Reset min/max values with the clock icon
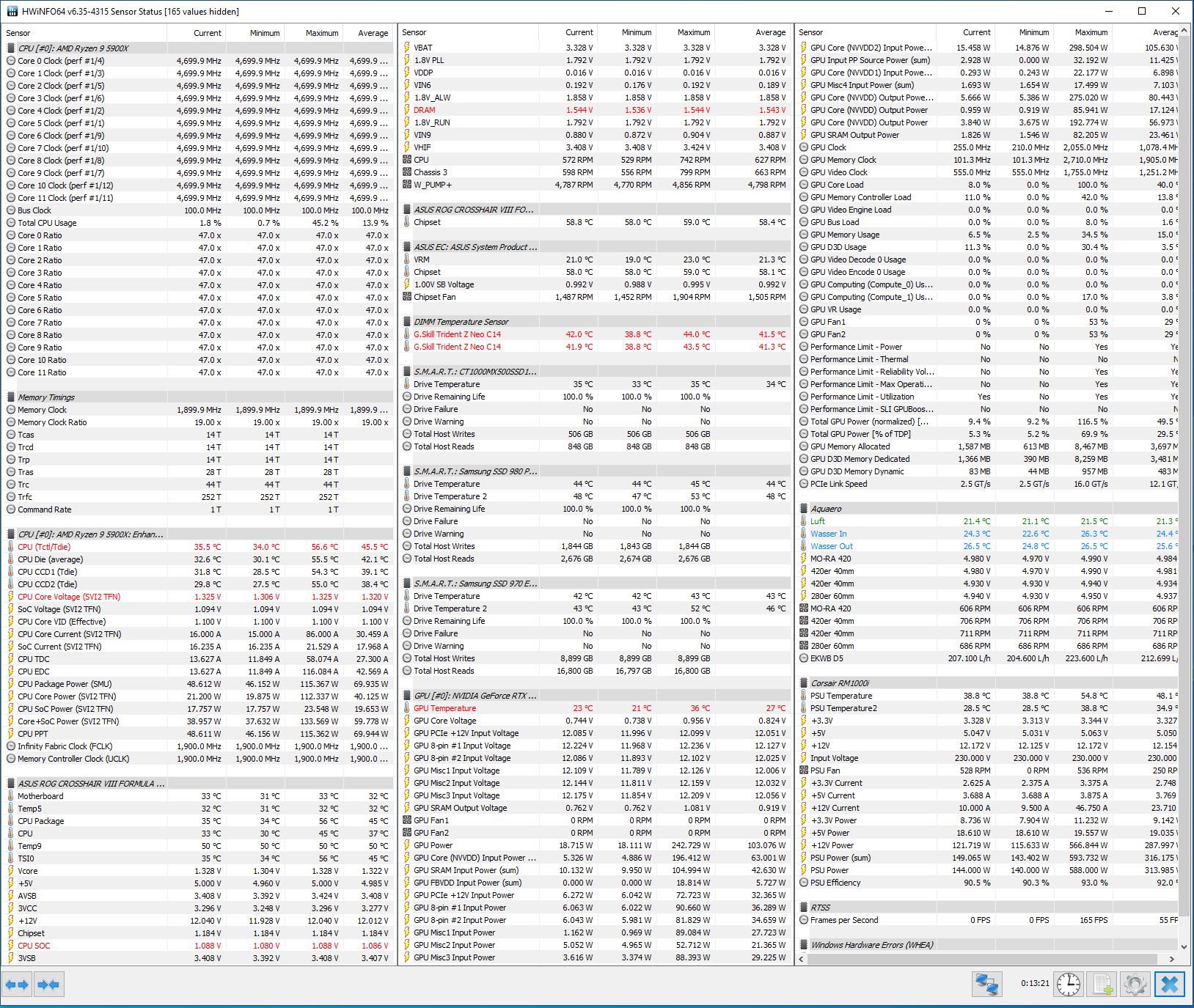Image resolution: width=1194 pixels, height=1008 pixels. (x=1069, y=984)
